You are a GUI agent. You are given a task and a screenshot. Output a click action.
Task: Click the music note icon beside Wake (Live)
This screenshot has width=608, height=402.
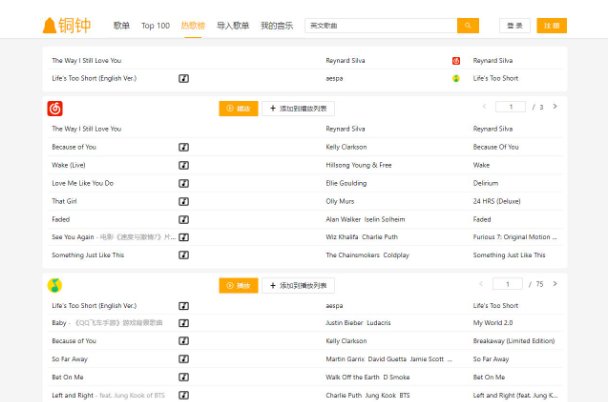184,165
